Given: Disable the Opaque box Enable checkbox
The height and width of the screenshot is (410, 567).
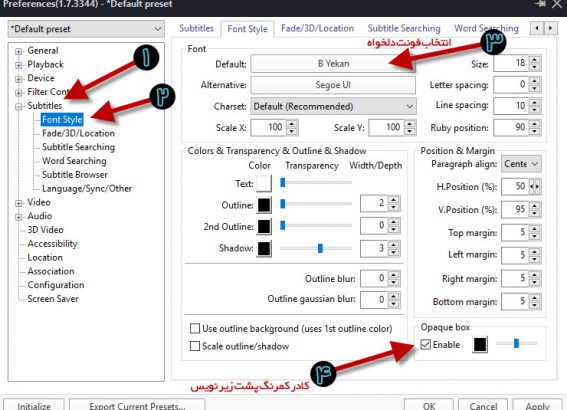Looking at the screenshot, I should point(426,344).
